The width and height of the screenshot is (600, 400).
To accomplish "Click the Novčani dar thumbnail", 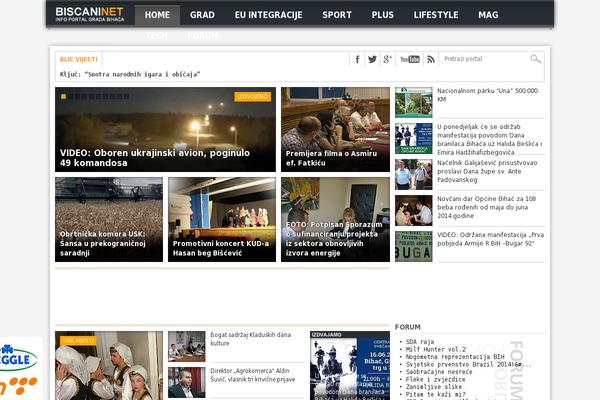I will pos(414,210).
